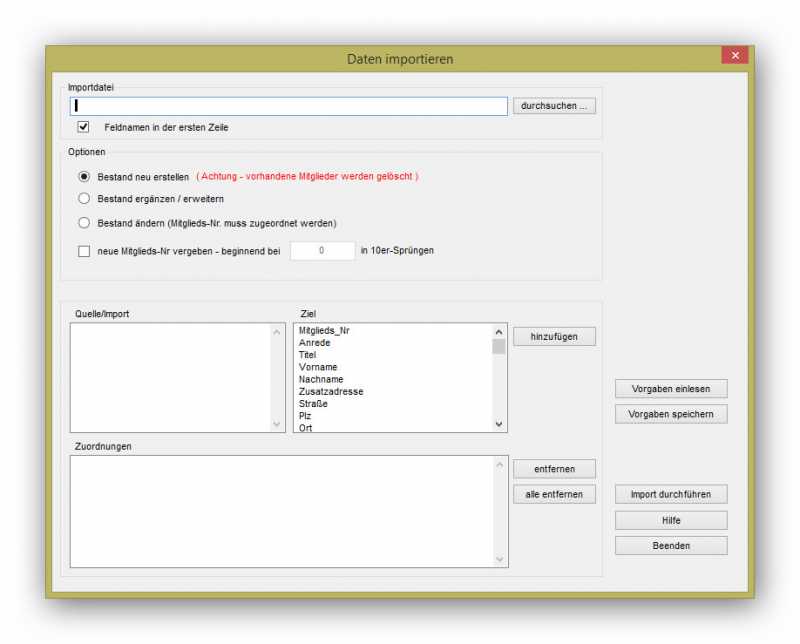Select 'Bestand neu erstellen' radio option
This screenshot has height=644, width=800.
pos(84,176)
